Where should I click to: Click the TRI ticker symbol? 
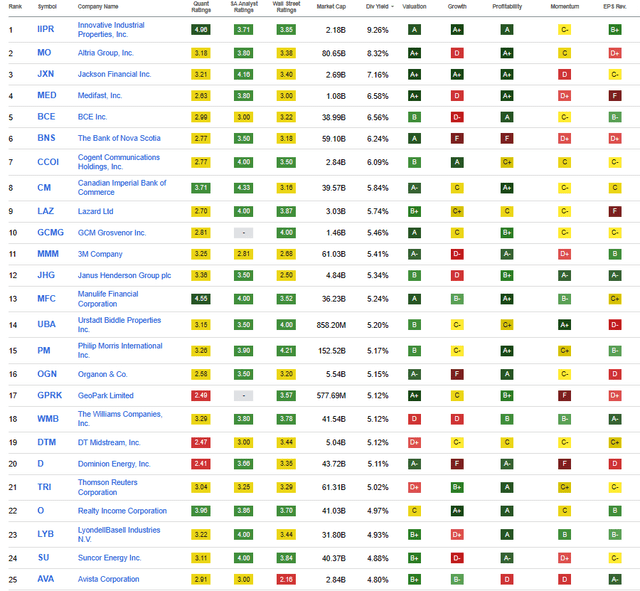44,487
